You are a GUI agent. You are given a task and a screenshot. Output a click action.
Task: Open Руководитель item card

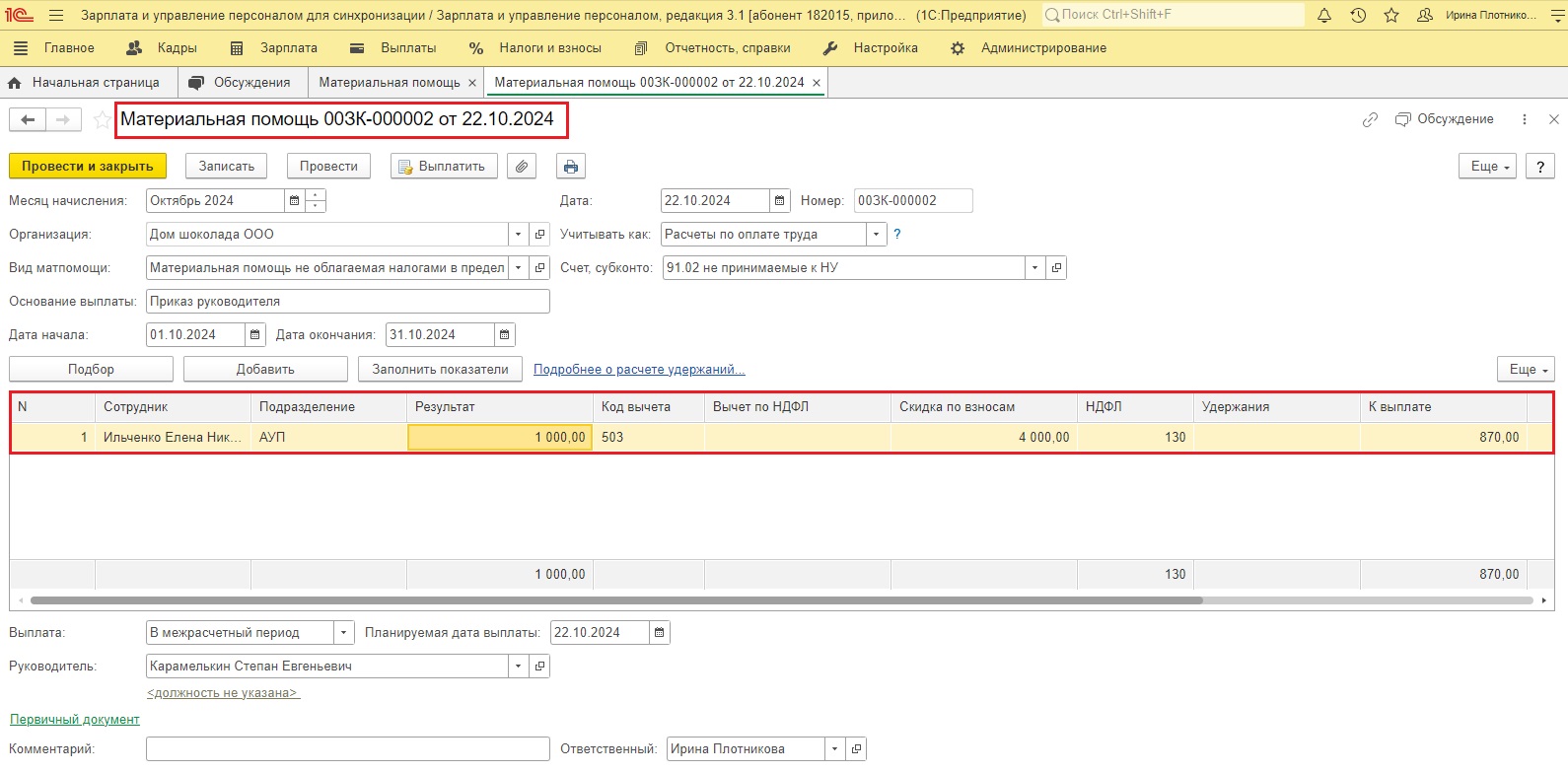539,667
